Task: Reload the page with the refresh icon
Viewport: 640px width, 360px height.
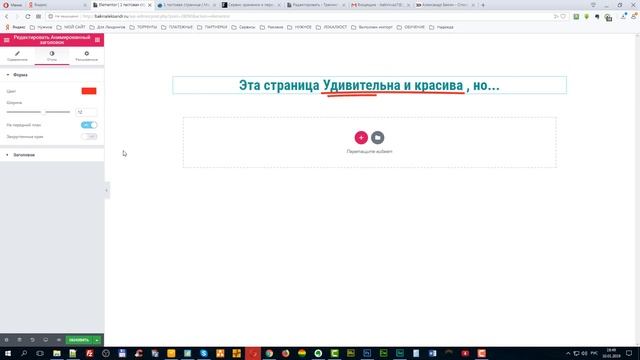Action: 28,16
